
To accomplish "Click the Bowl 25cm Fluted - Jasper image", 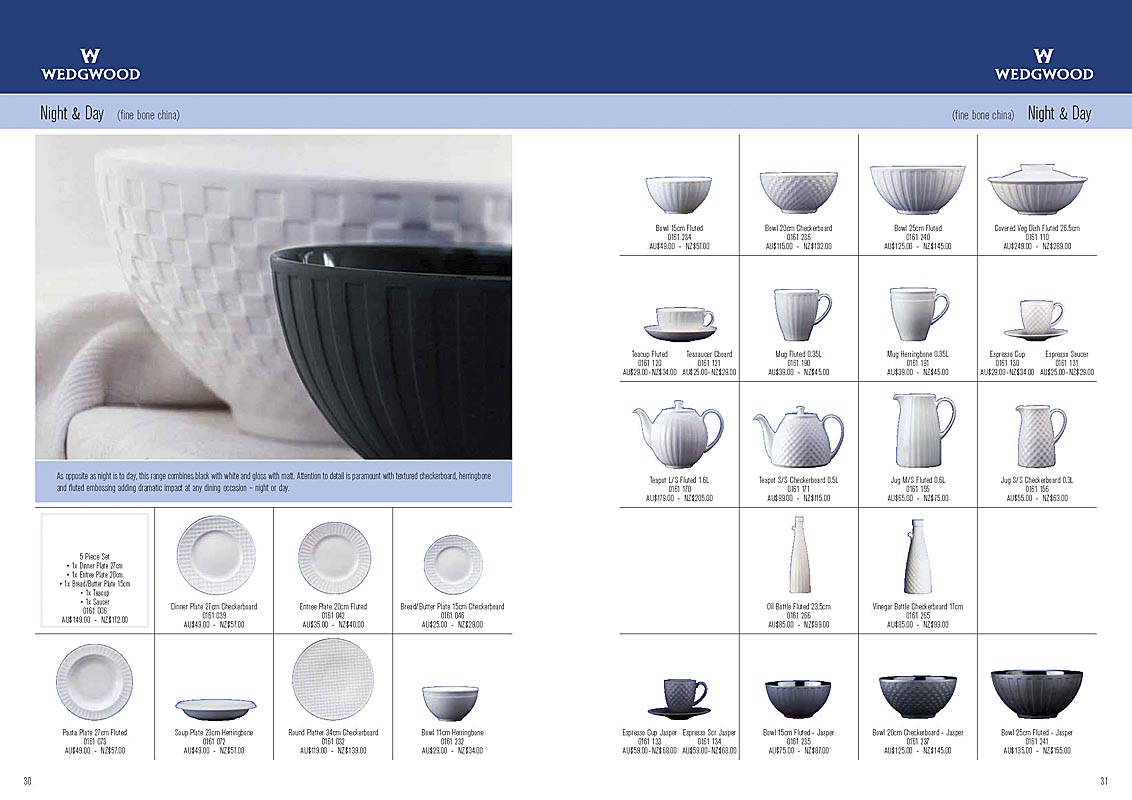I will click(1035, 692).
